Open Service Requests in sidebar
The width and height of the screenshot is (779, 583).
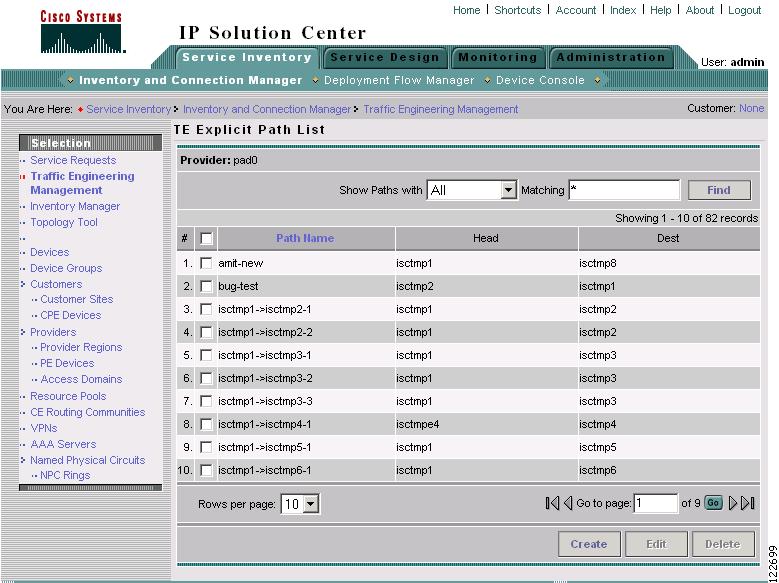tap(73, 160)
